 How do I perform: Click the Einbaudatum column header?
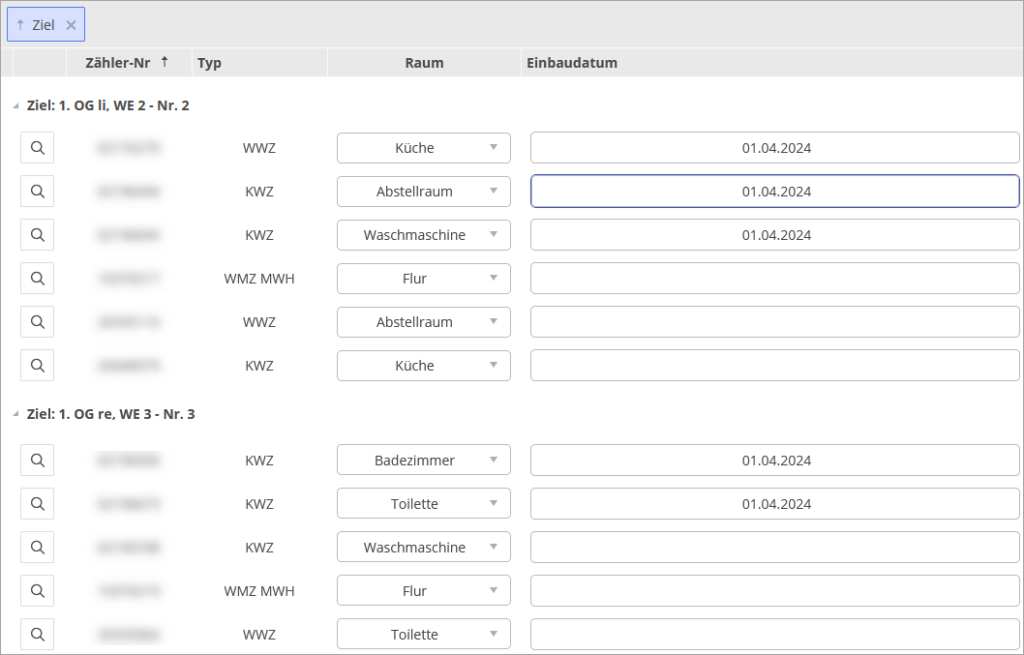click(x=571, y=63)
